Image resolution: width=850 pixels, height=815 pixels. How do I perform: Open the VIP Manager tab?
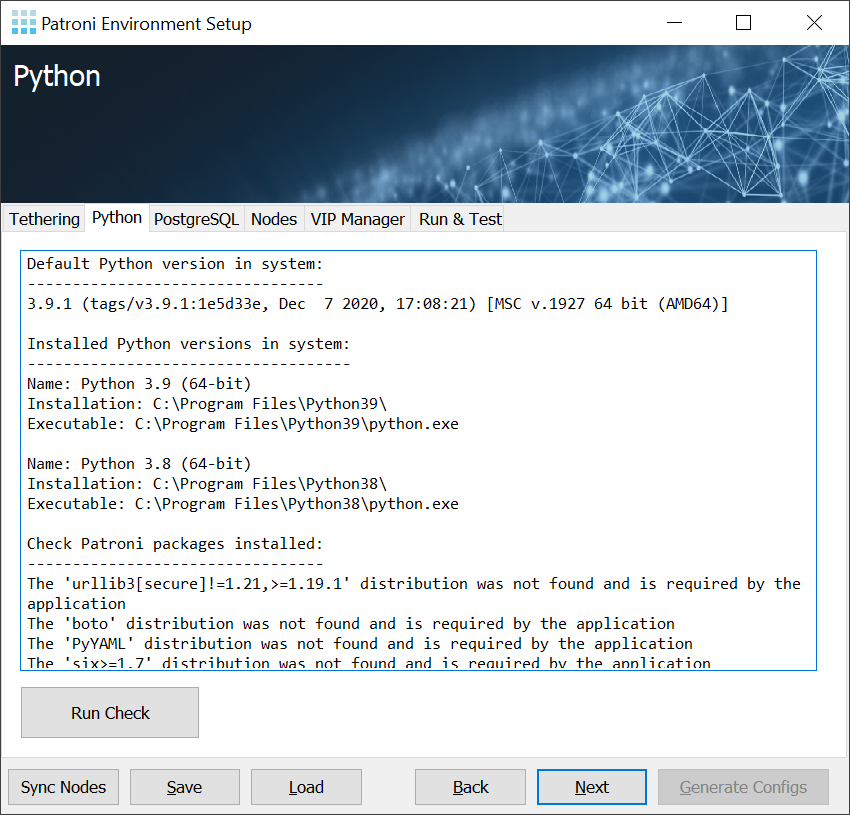coord(357,219)
